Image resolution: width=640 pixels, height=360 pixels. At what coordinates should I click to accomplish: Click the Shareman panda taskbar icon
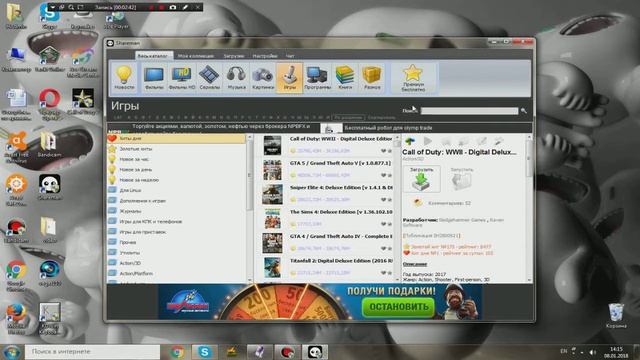pos(315,352)
